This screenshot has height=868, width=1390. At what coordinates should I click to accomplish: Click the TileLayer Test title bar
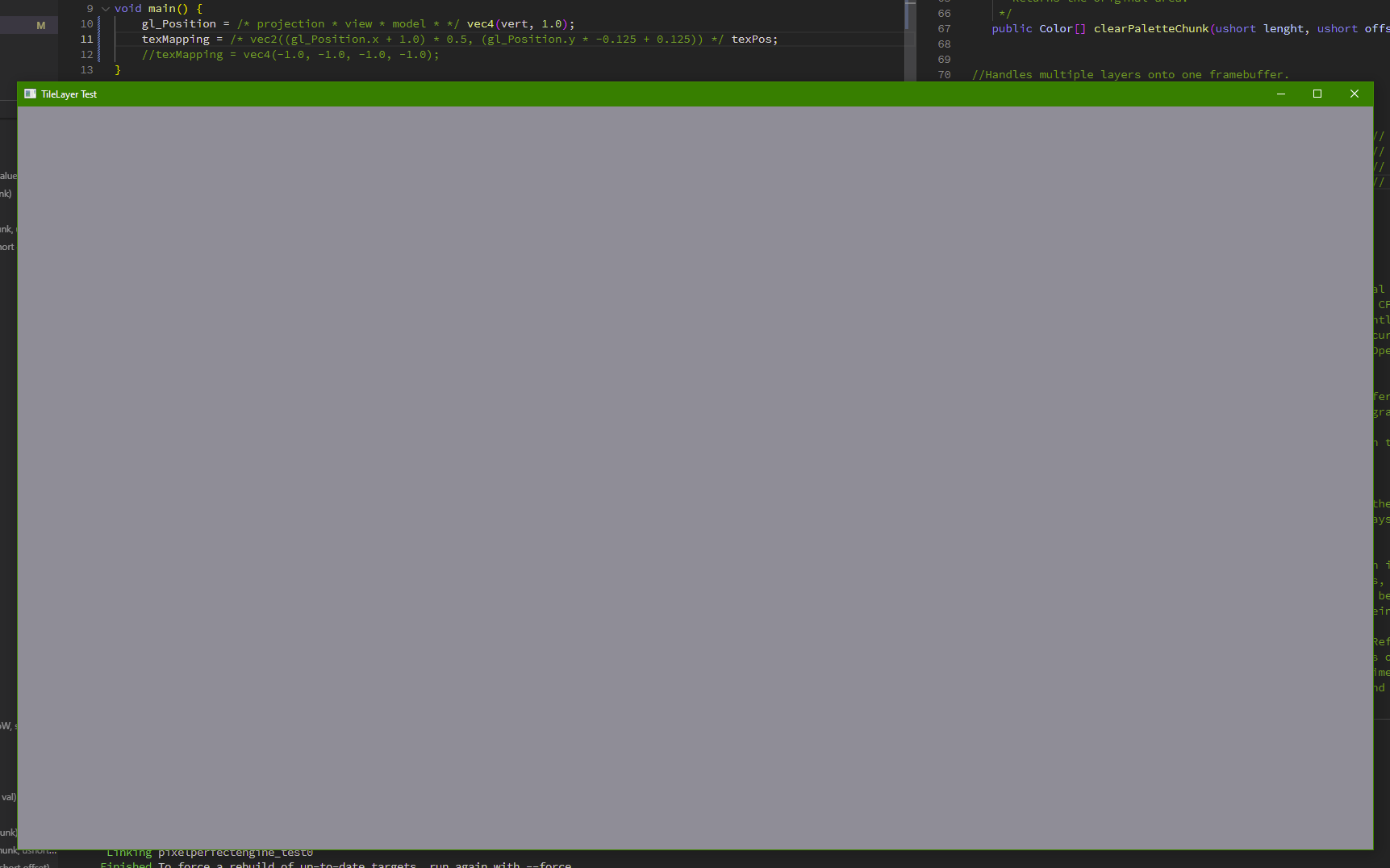[645, 94]
